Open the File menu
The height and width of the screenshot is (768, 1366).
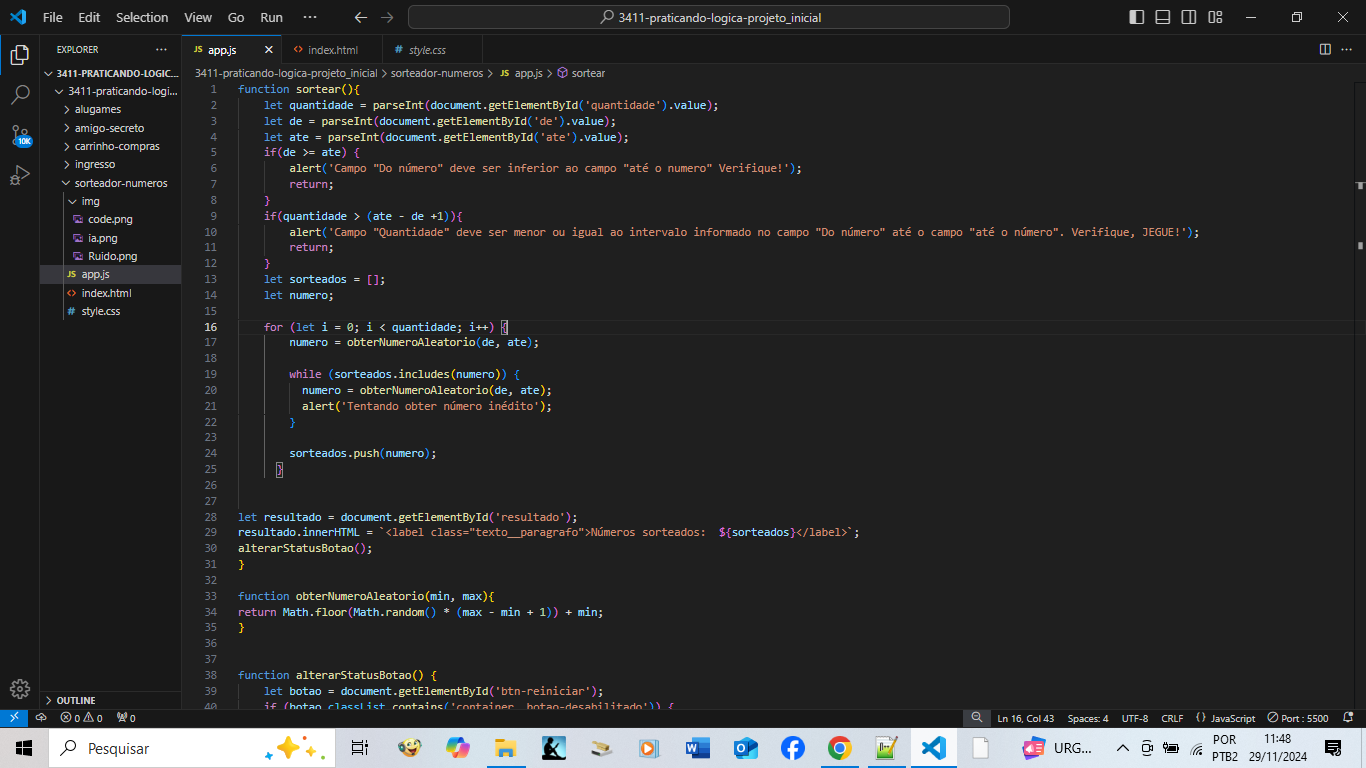53,17
